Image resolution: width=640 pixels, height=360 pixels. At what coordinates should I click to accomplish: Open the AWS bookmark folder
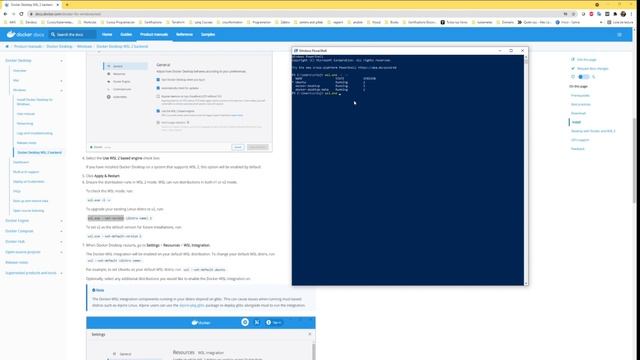coord(10,22)
